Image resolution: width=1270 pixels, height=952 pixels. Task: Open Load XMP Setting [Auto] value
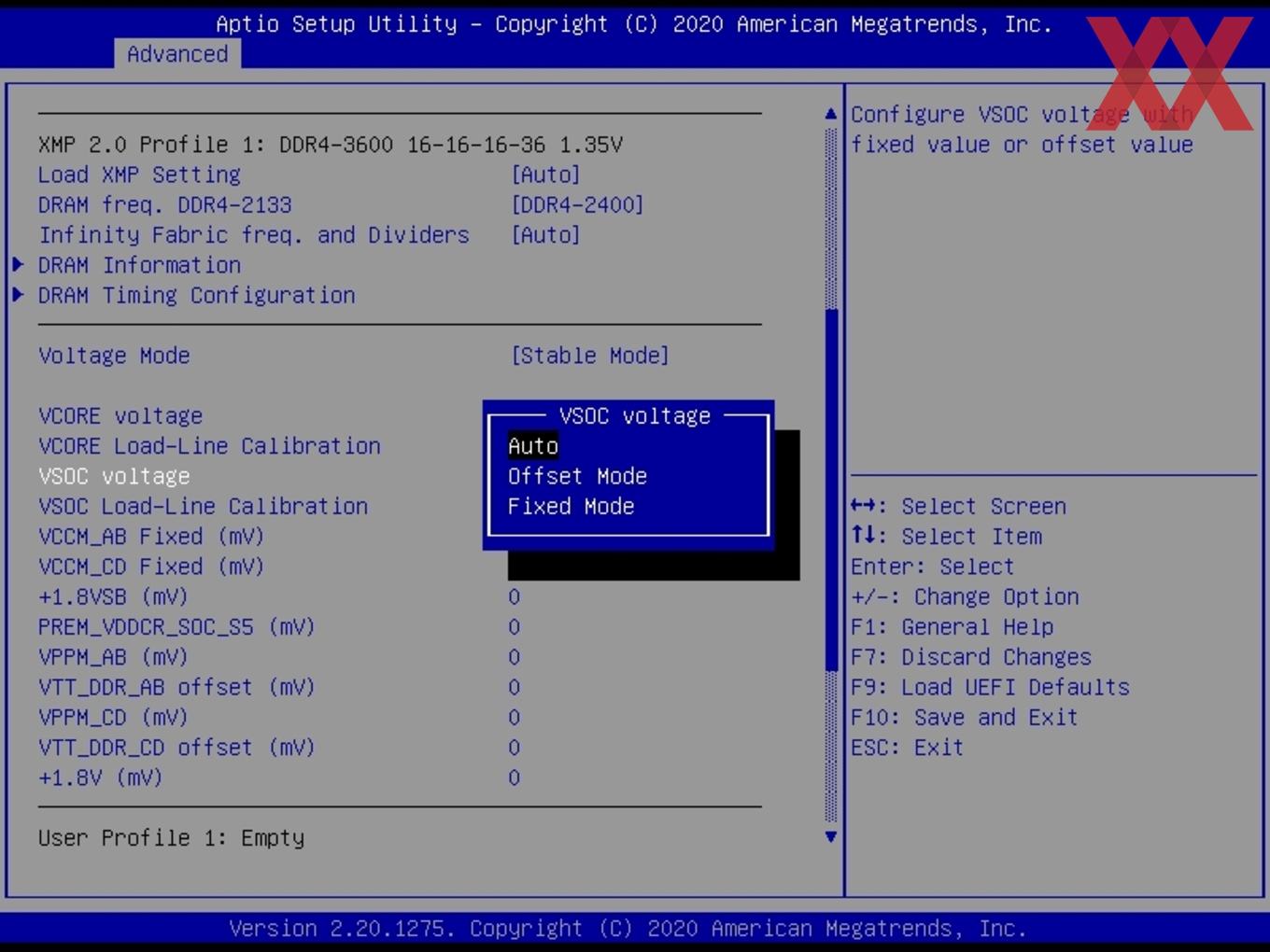[545, 175]
